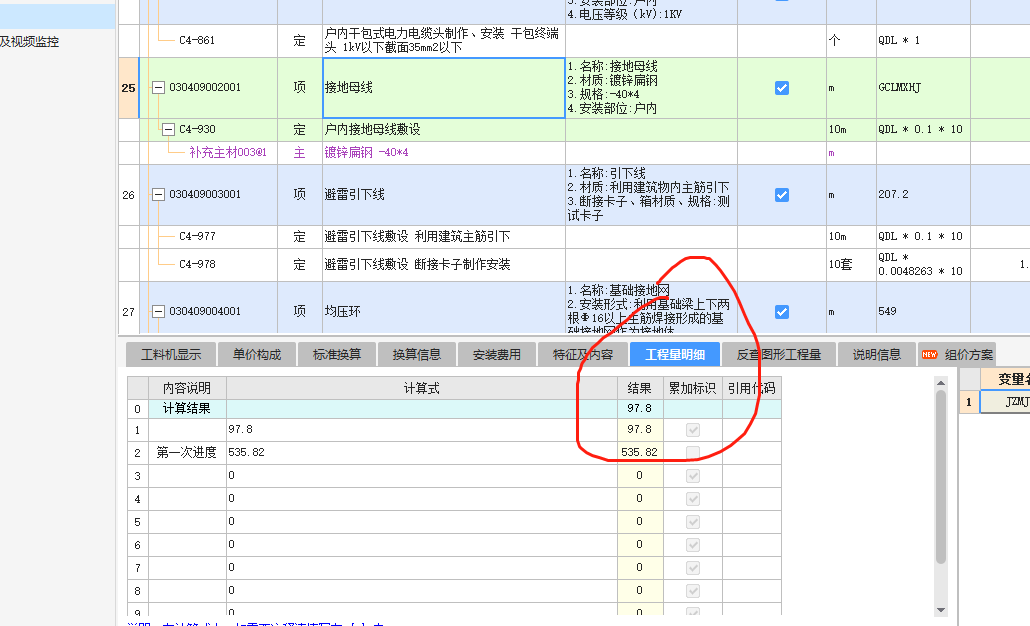Open the 安装费用 tab

pyautogui.click(x=497, y=355)
